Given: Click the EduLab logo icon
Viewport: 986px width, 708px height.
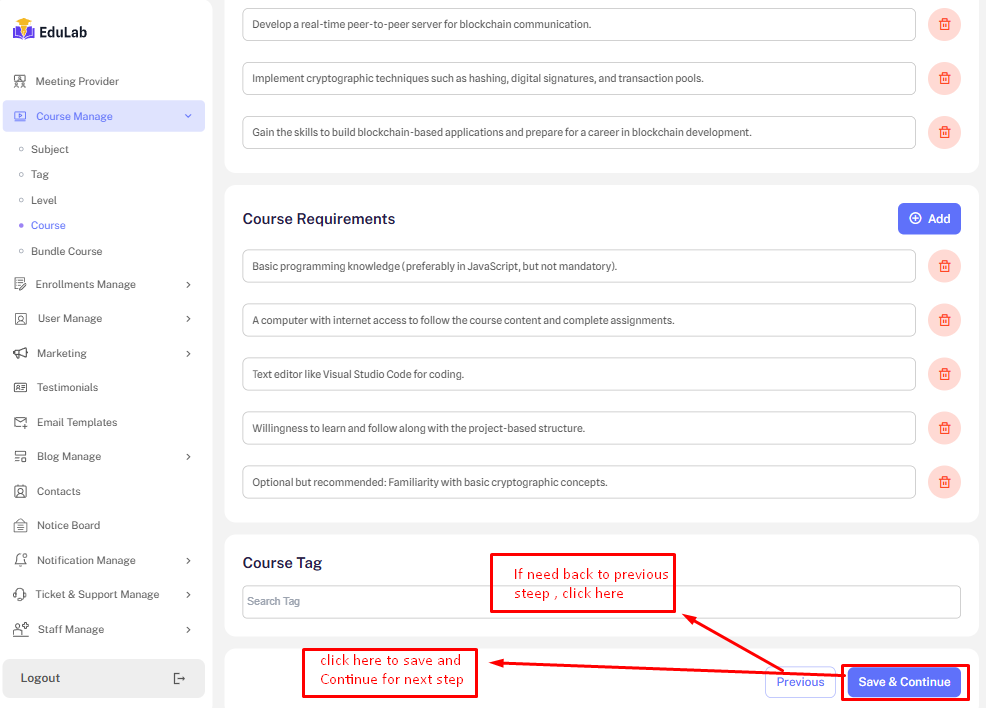Looking at the screenshot, I should coord(23,31).
